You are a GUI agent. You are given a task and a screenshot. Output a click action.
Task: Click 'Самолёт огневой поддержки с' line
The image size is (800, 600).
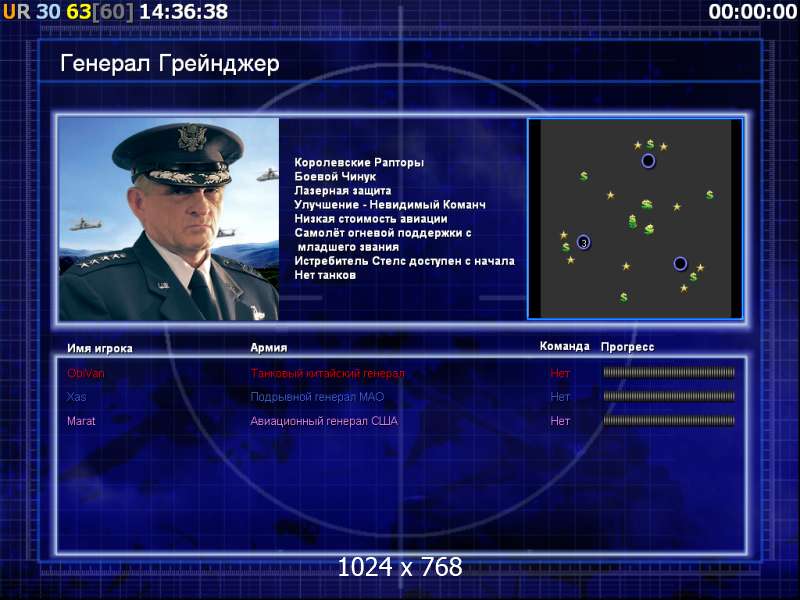[383, 233]
